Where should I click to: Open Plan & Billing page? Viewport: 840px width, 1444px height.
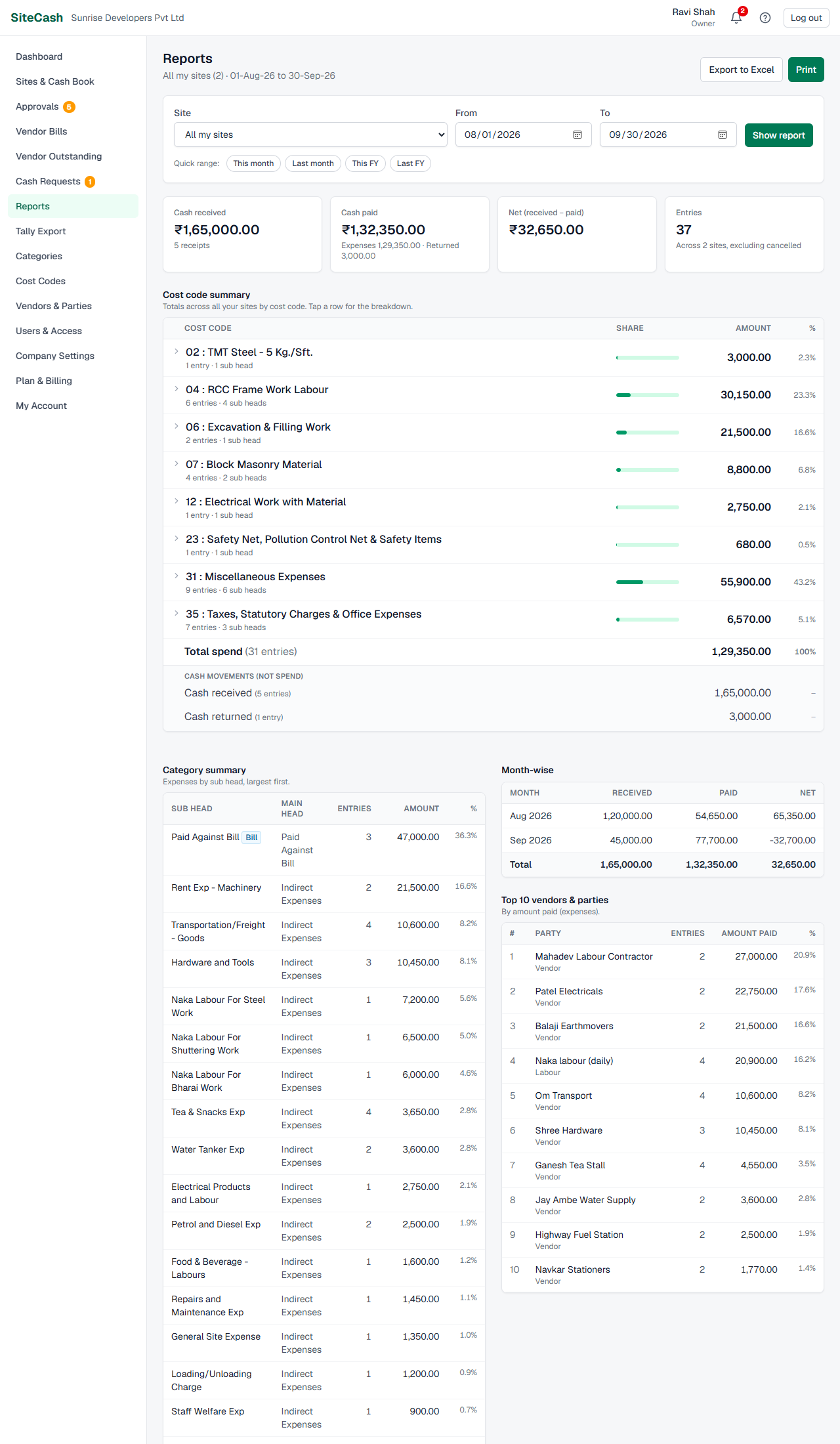[x=73, y=381]
